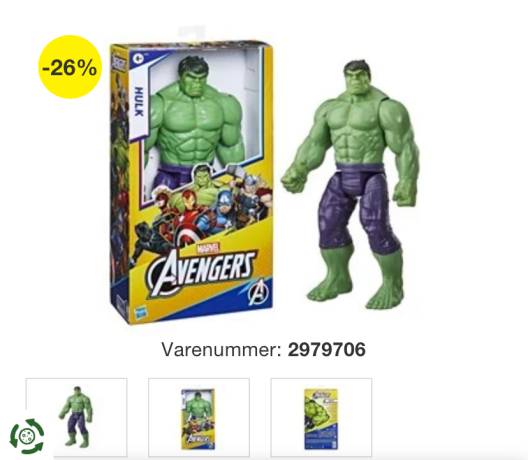Screen dimensions: 528x460
Task: Open the main boxed Hulk product image
Action: click(x=191, y=182)
